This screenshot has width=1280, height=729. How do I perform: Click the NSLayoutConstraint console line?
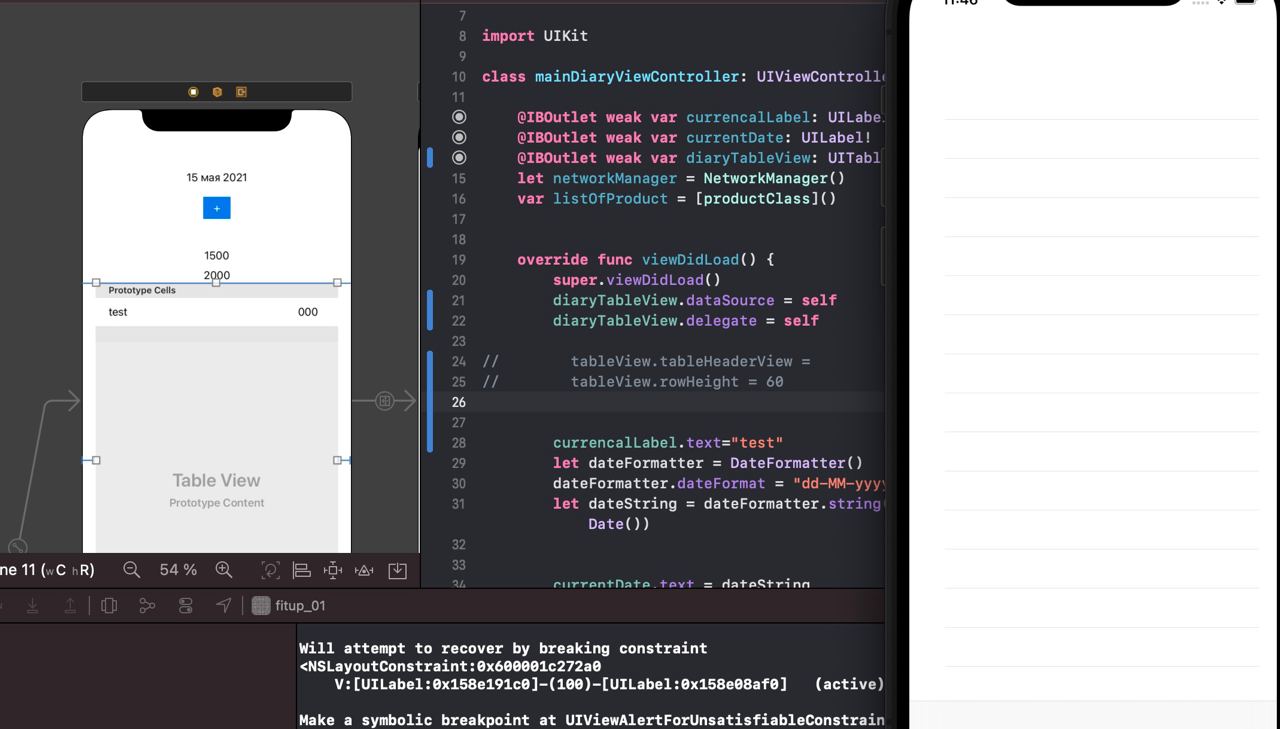[450, 666]
